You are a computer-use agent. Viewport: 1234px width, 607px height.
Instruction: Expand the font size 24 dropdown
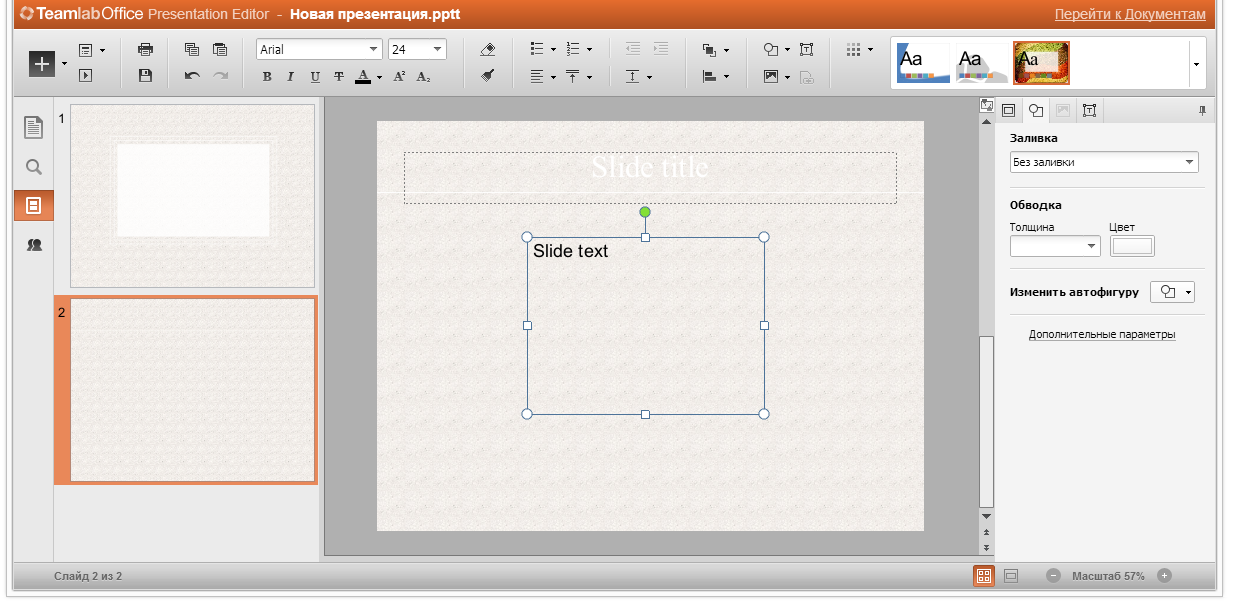[437, 49]
